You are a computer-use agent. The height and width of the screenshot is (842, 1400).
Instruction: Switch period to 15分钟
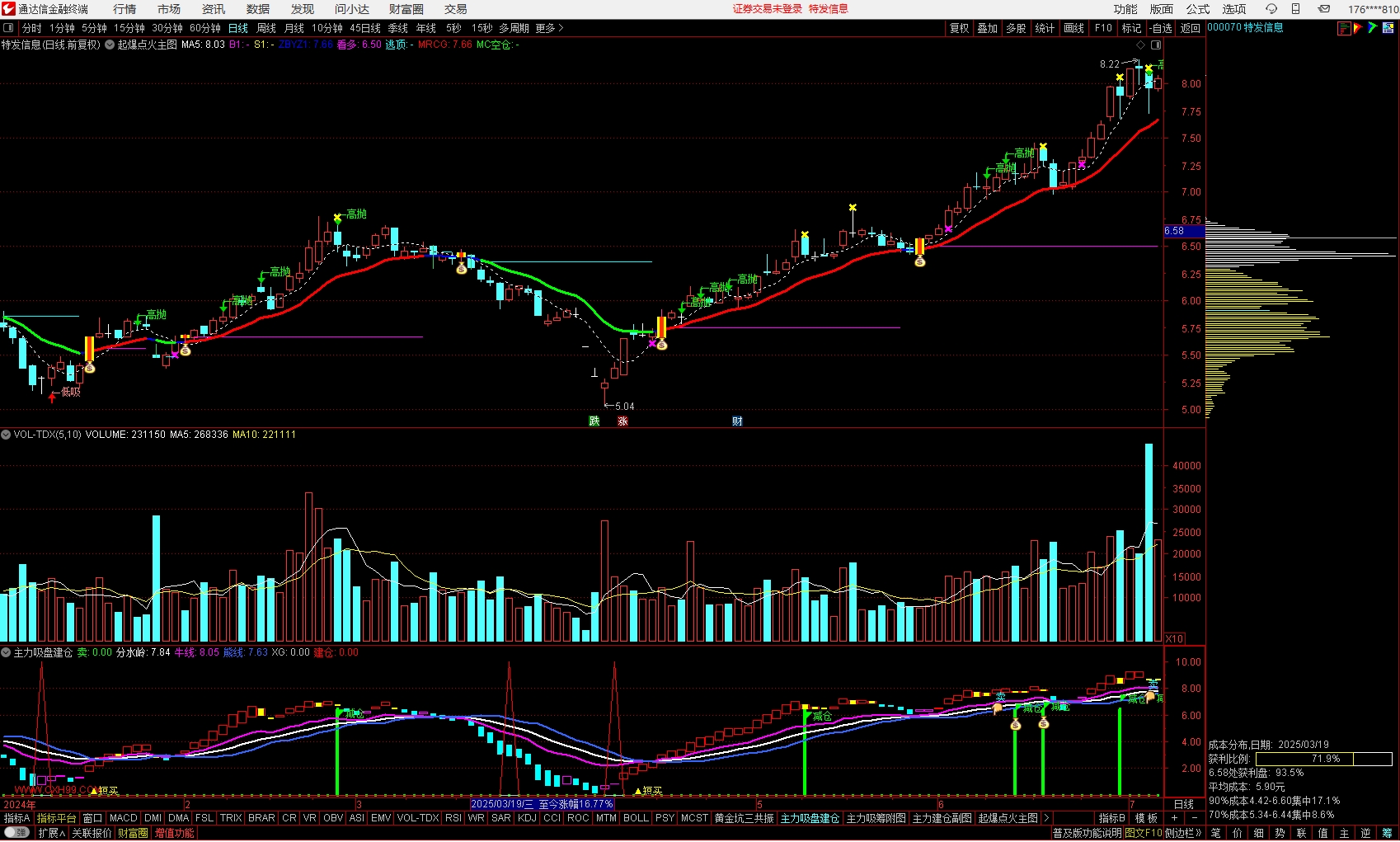pos(129,28)
